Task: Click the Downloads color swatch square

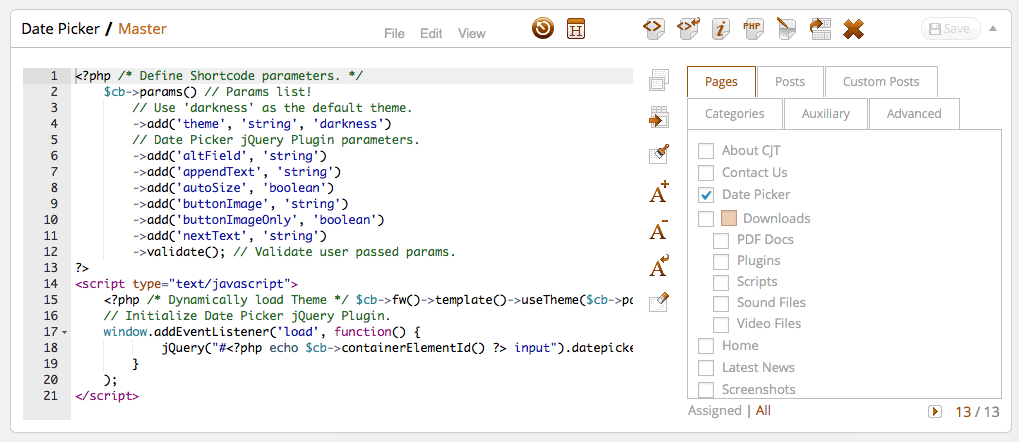Action: pos(729,218)
